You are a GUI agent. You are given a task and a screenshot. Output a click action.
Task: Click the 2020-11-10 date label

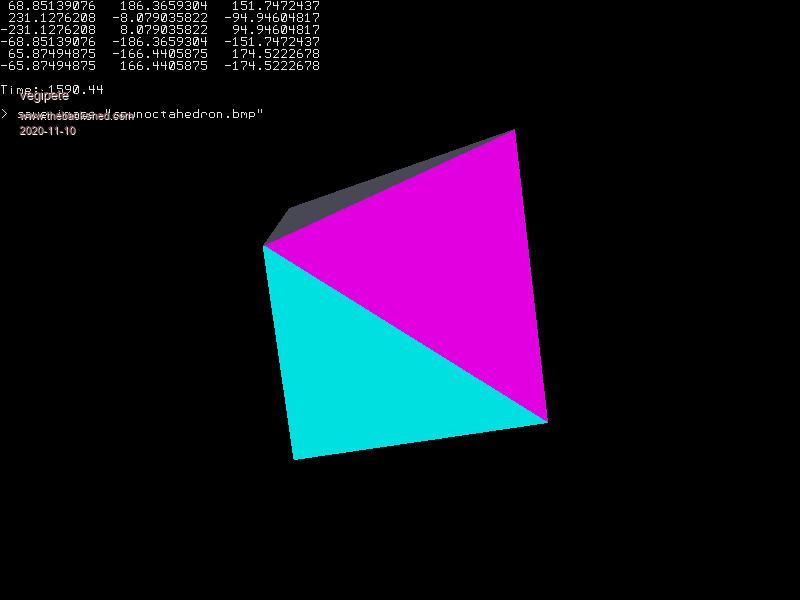coord(48,131)
